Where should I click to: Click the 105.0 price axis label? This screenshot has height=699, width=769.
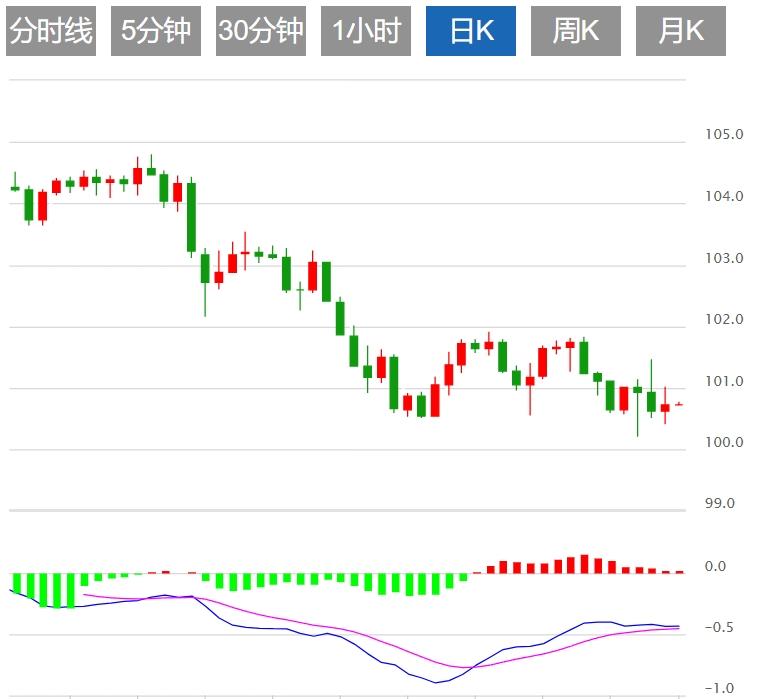click(724, 135)
